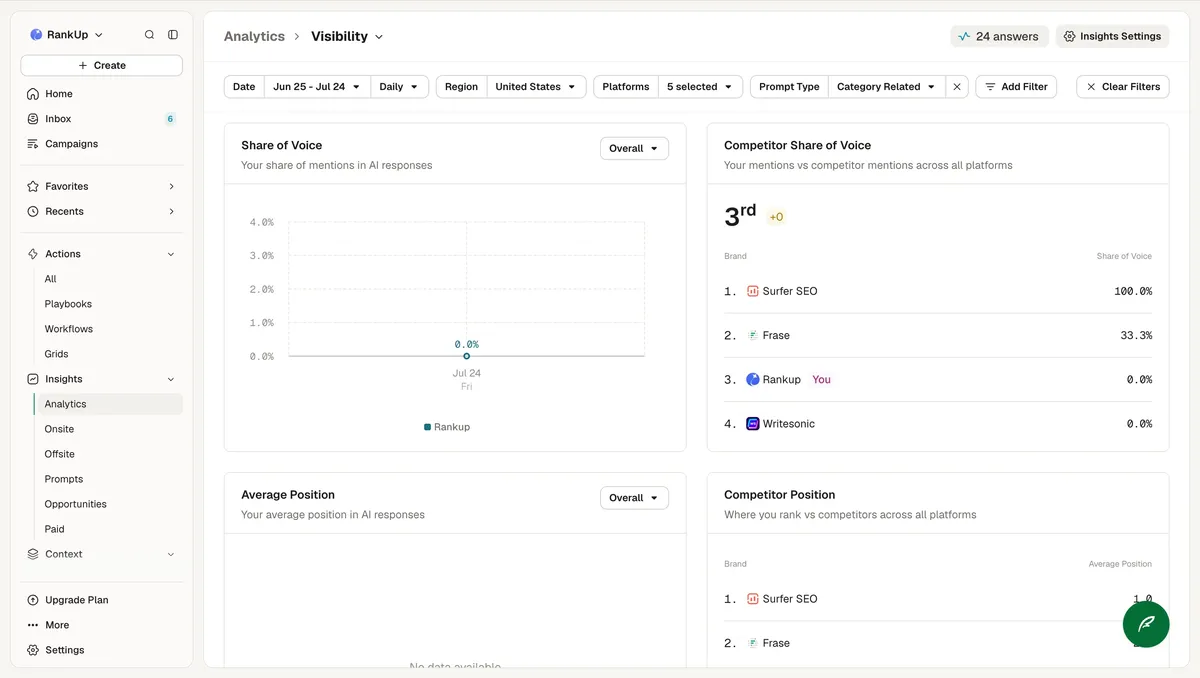Image resolution: width=1200 pixels, height=678 pixels.
Task: Click the Insights Settings gear icon
Action: [x=1069, y=36]
